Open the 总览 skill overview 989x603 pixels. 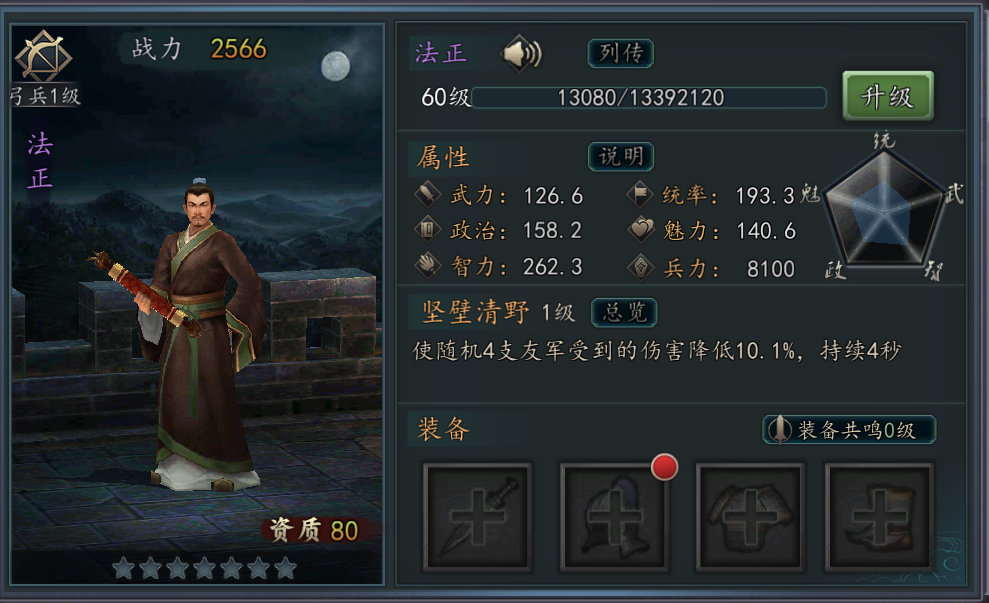coord(624,312)
